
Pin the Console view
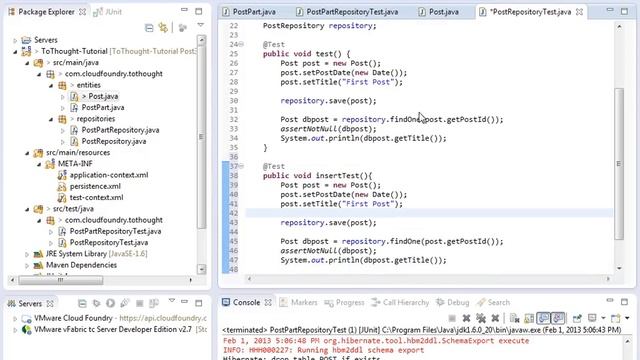pyautogui.click(x=577, y=318)
